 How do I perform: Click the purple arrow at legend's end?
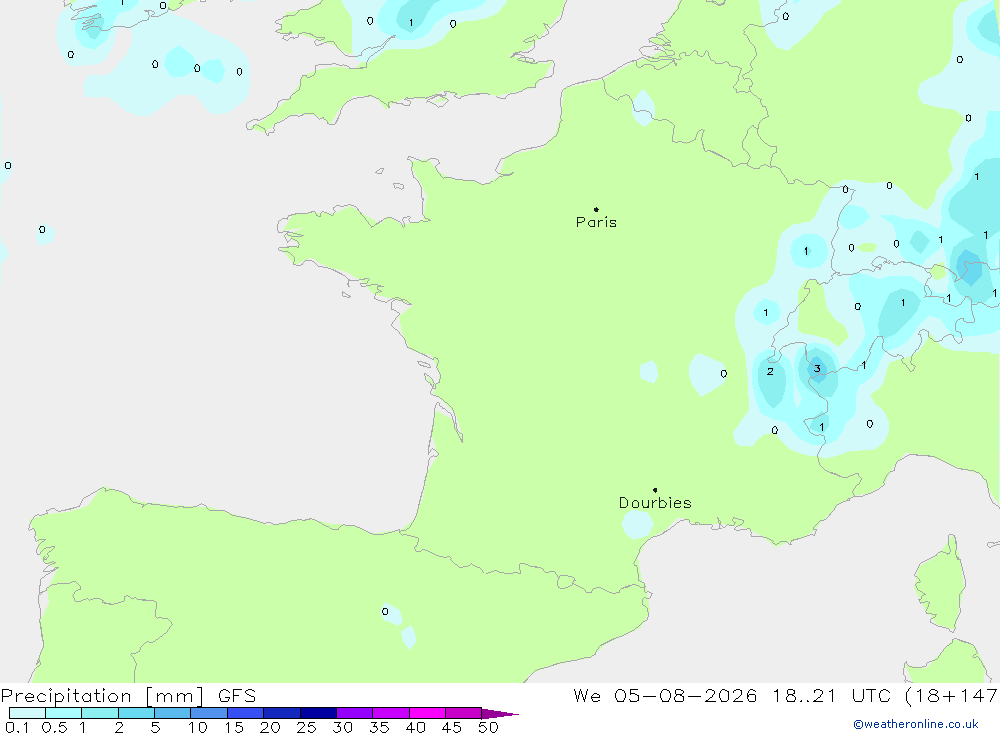pyautogui.click(x=500, y=714)
